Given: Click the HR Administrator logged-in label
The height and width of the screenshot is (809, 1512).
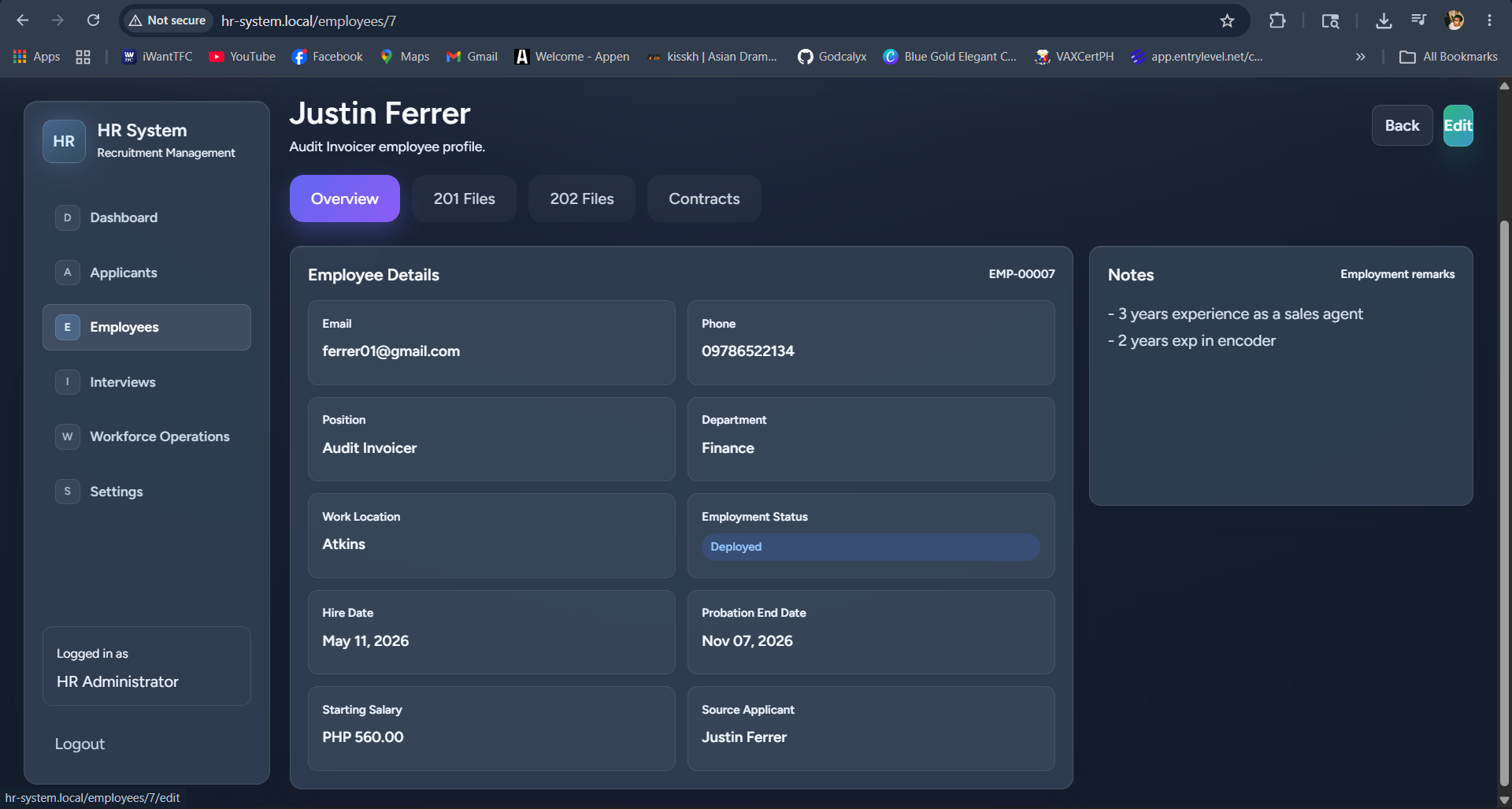Looking at the screenshot, I should (117, 682).
